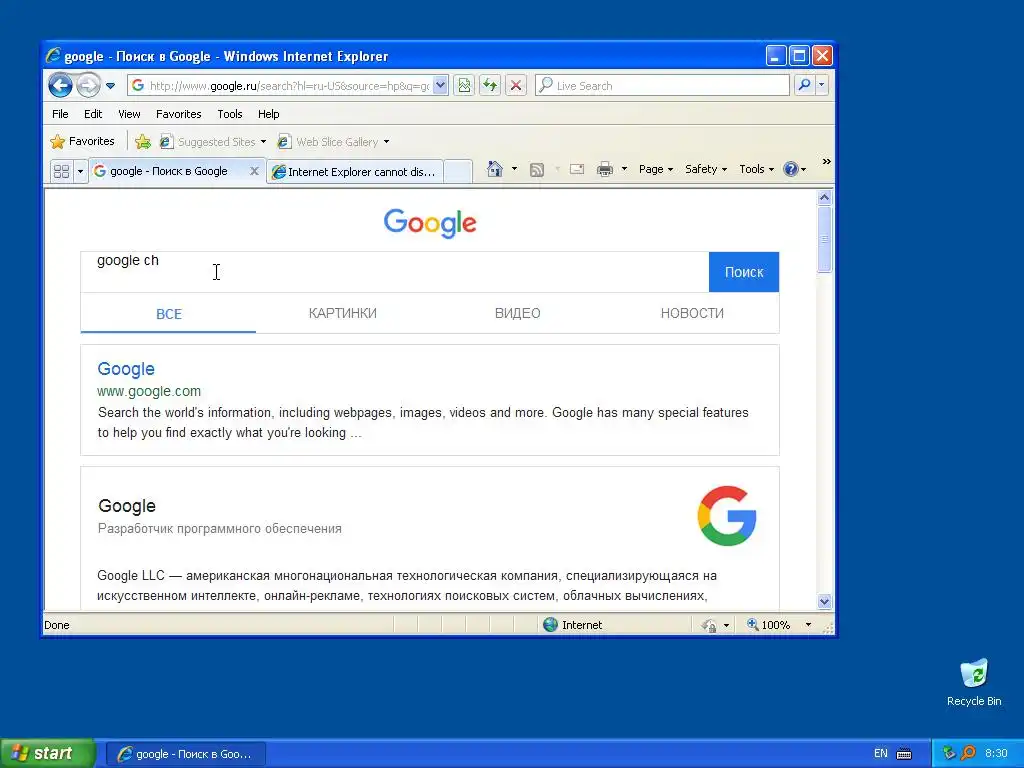Go back with the Back arrow button
Screen dimensions: 1024x768
coord(60,85)
